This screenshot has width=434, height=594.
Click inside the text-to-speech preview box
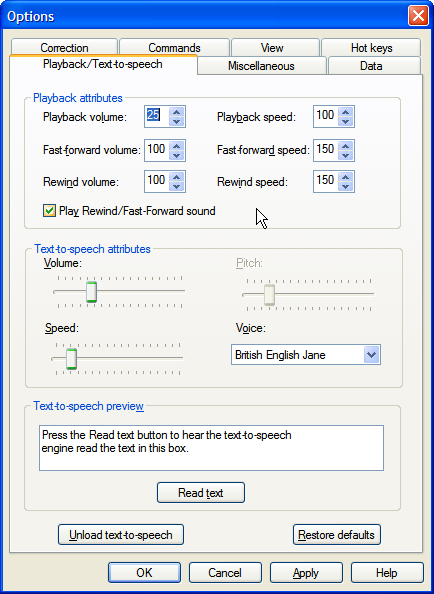point(211,448)
